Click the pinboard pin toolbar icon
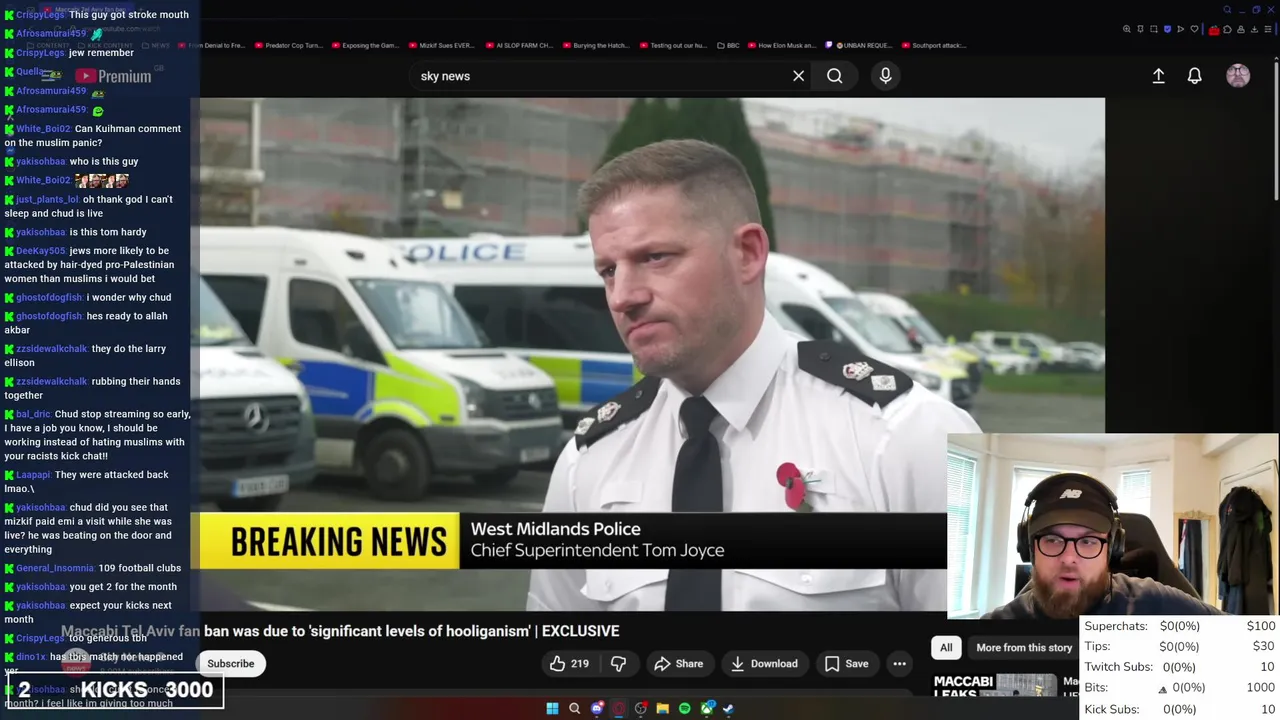This screenshot has width=1280, height=720. (x=1140, y=29)
